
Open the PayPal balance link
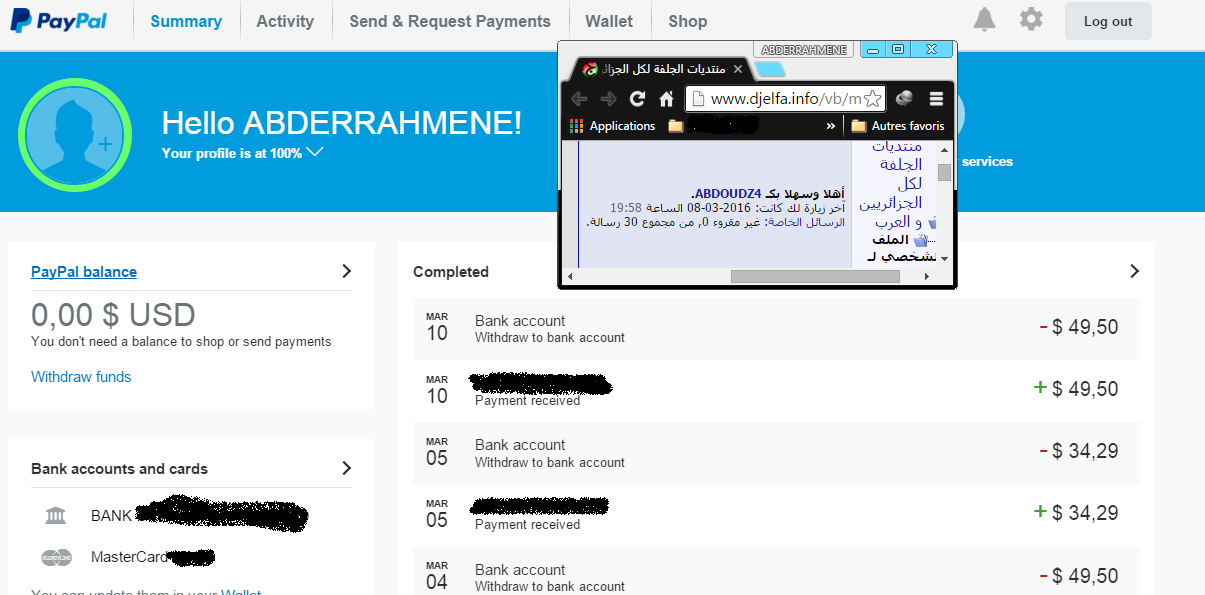coord(84,272)
